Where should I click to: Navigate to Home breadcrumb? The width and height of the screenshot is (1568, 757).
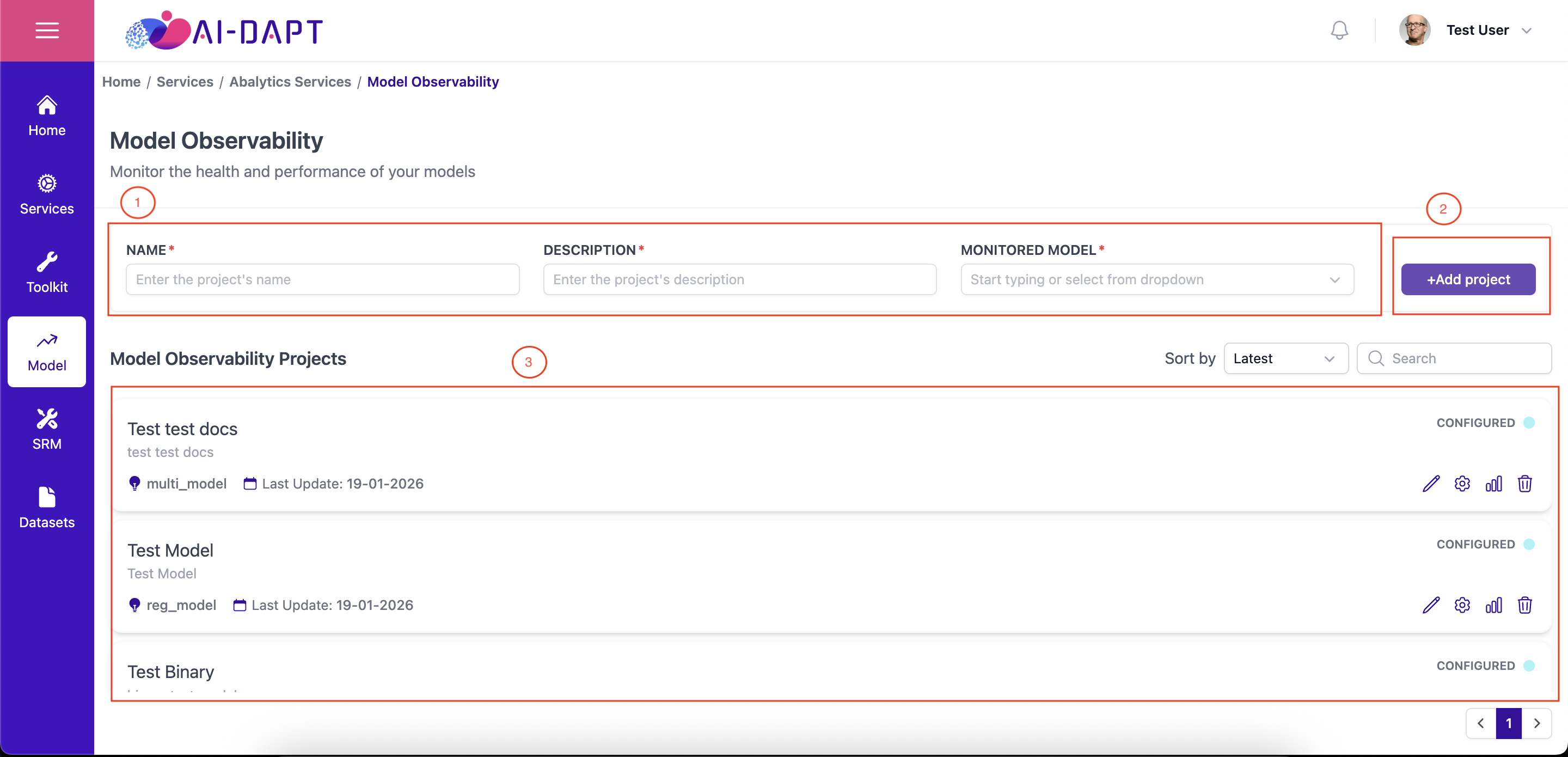pyautogui.click(x=121, y=82)
